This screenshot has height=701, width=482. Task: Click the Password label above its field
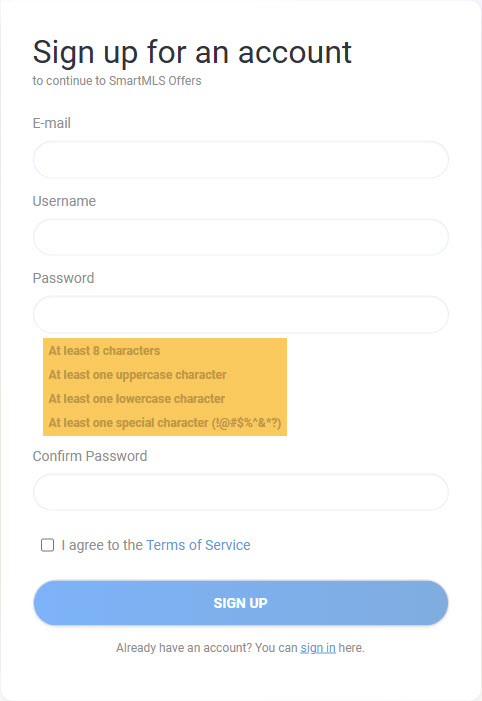pyautogui.click(x=63, y=278)
